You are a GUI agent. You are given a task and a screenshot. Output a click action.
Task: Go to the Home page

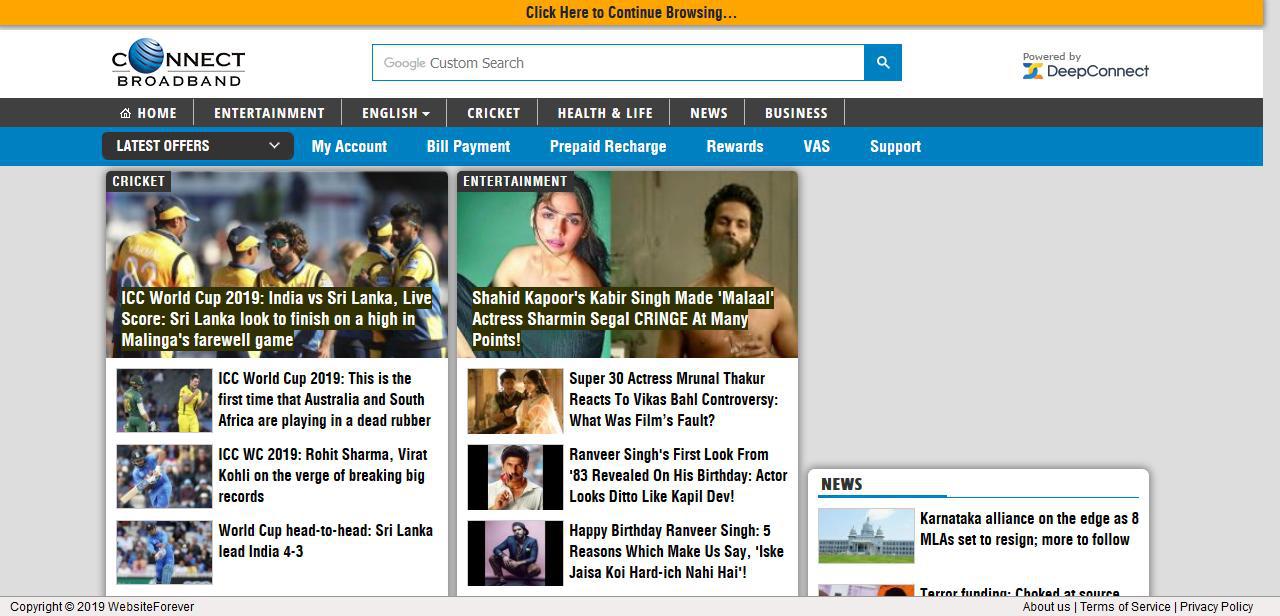pyautogui.click(x=148, y=113)
